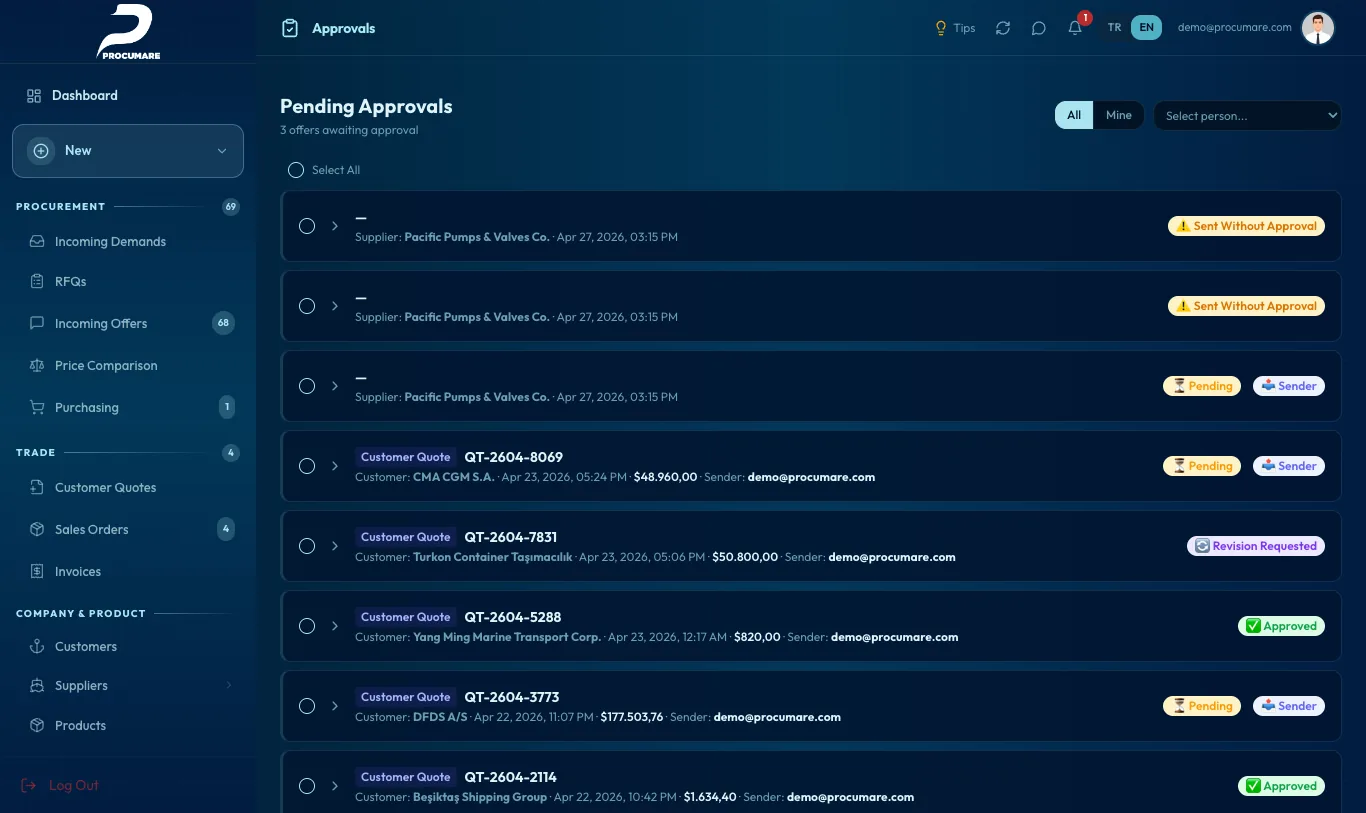1366x813 pixels.
Task: Switch language to TR
Action: click(1114, 28)
